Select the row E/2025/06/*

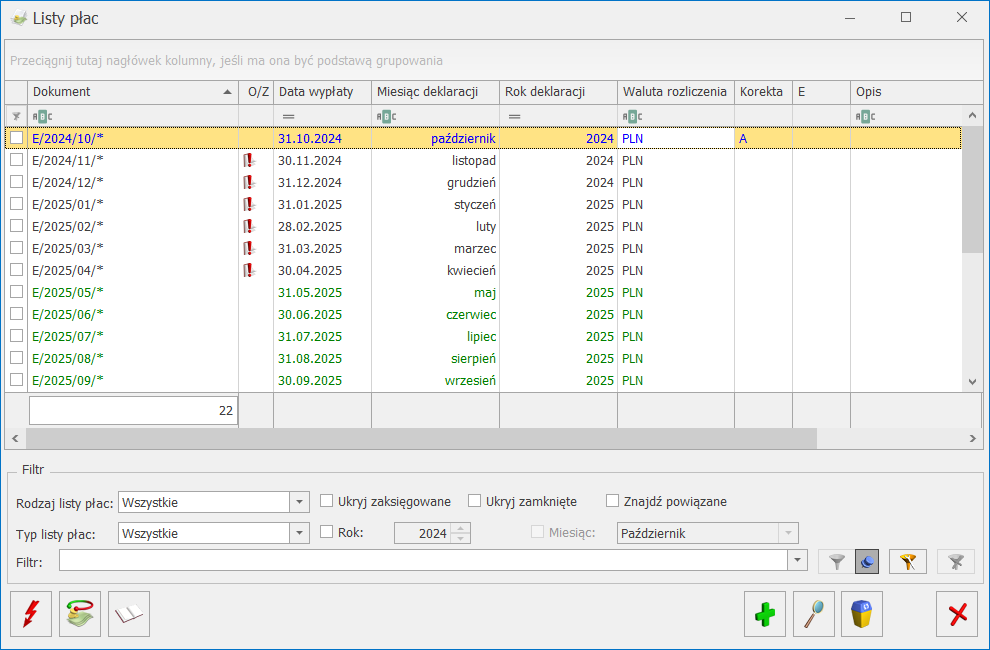click(483, 315)
